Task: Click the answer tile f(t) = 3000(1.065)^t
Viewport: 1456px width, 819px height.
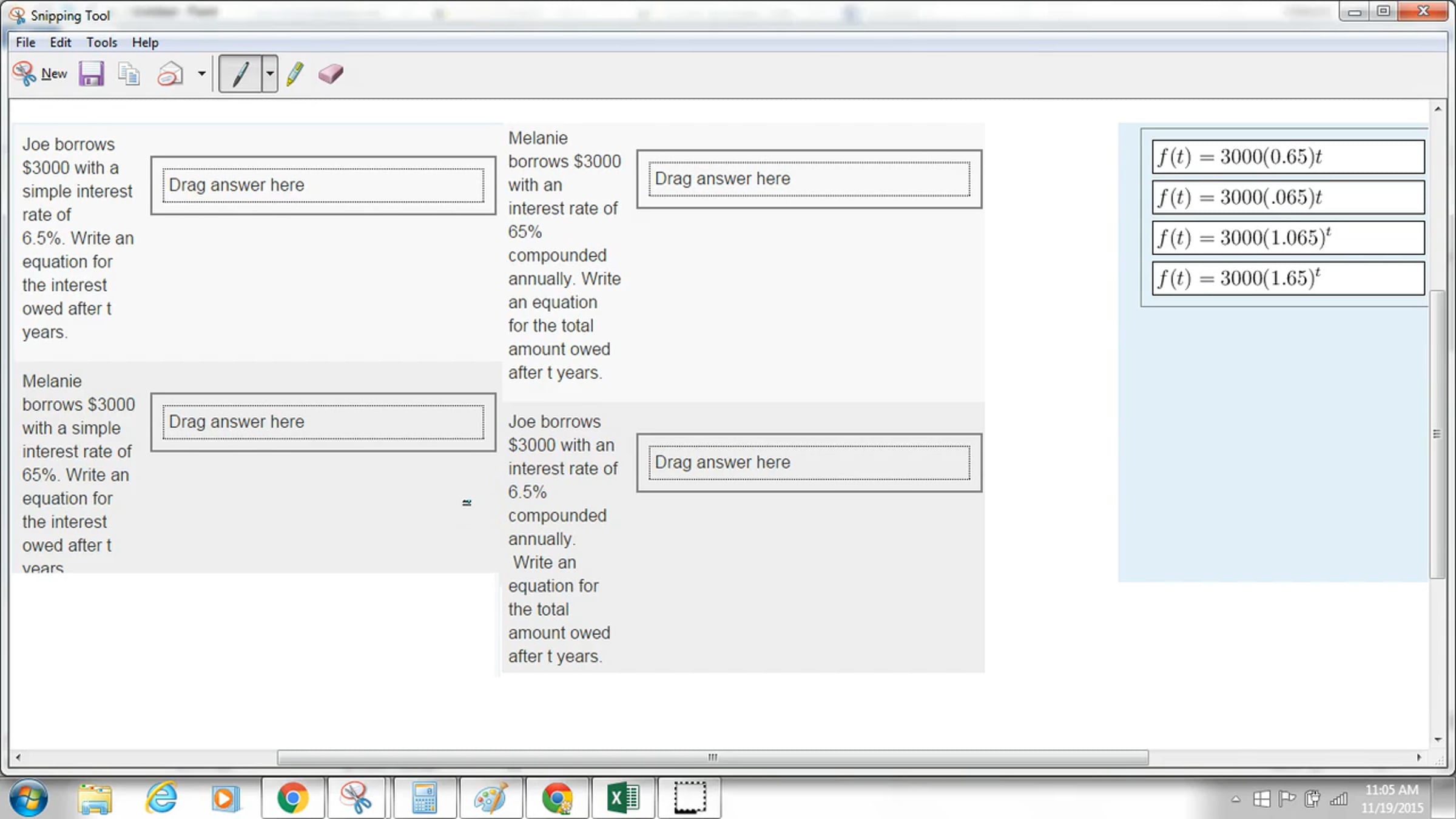Action: pyautogui.click(x=1287, y=237)
